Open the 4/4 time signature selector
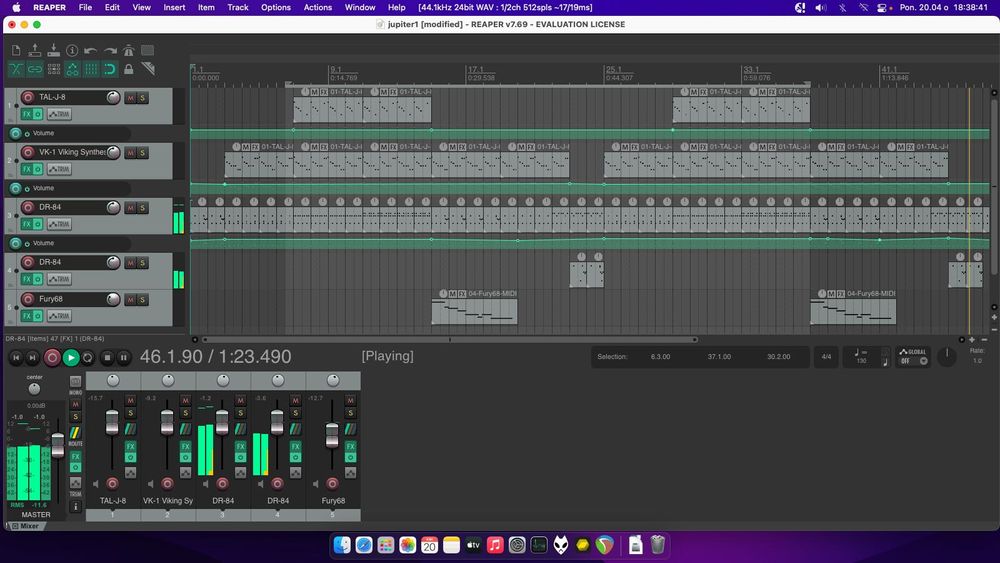Image resolution: width=1000 pixels, height=563 pixels. pyautogui.click(x=826, y=356)
